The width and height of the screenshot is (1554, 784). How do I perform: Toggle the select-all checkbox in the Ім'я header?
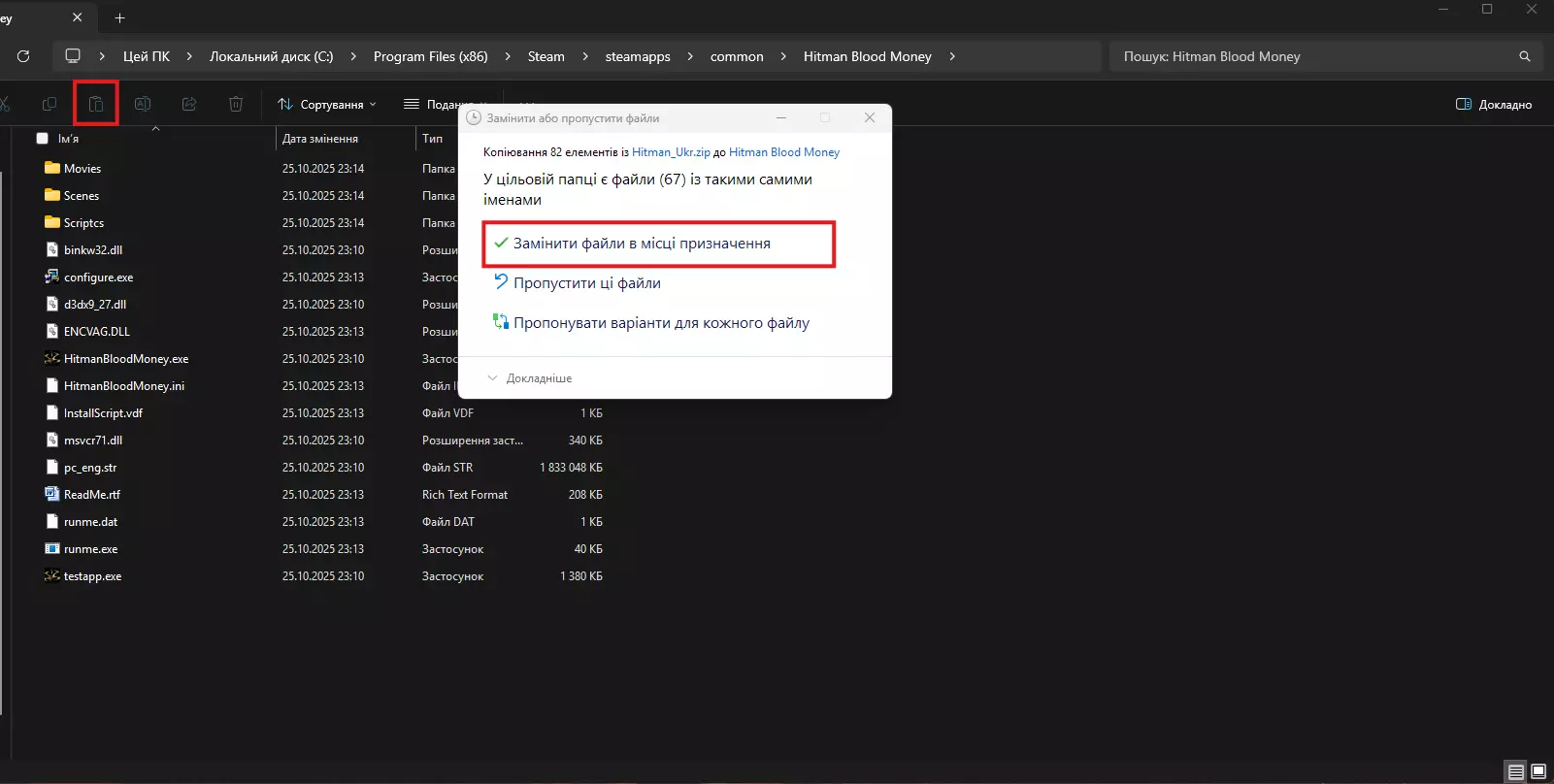[43, 139]
